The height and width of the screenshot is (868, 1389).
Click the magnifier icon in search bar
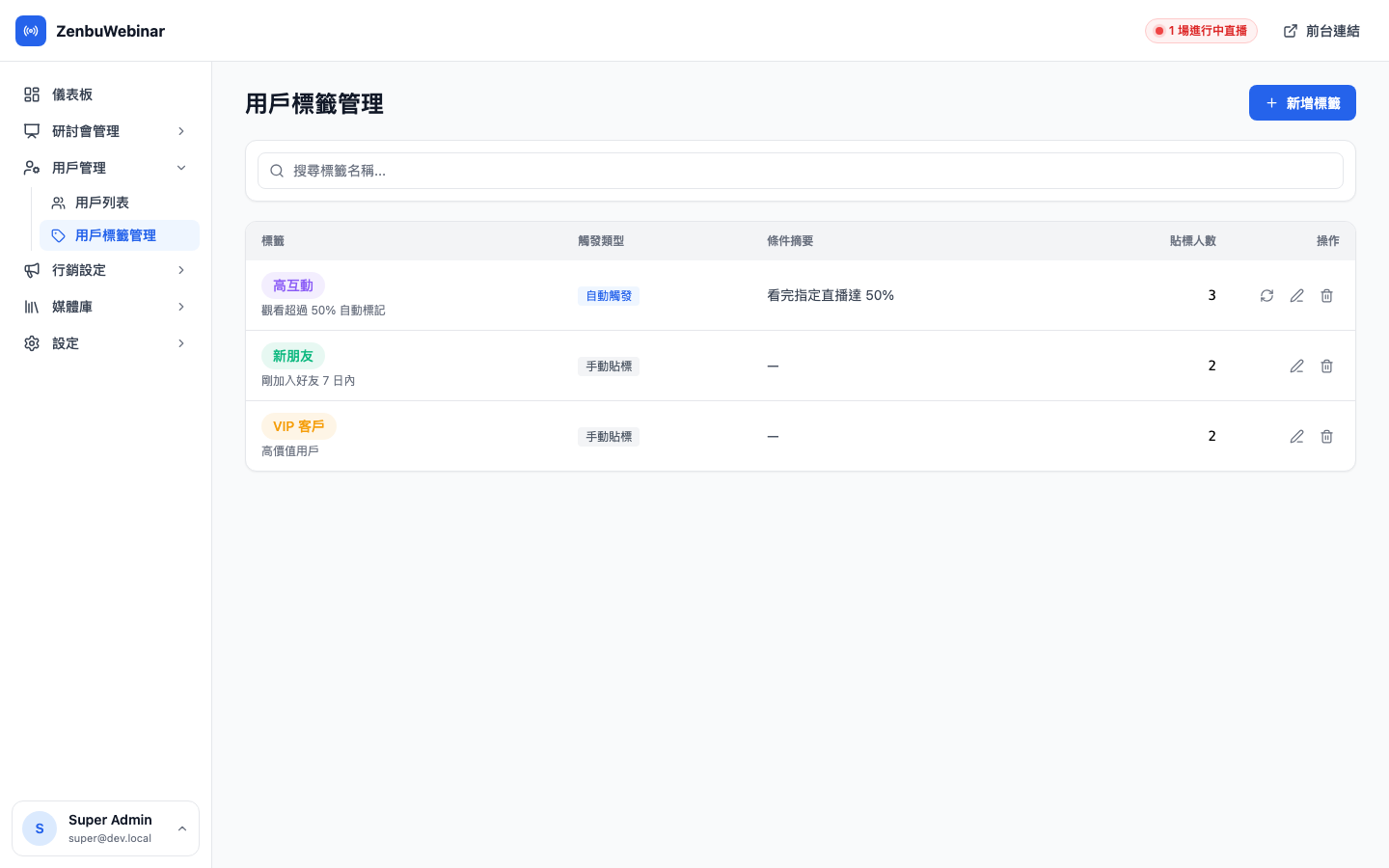pos(277,171)
